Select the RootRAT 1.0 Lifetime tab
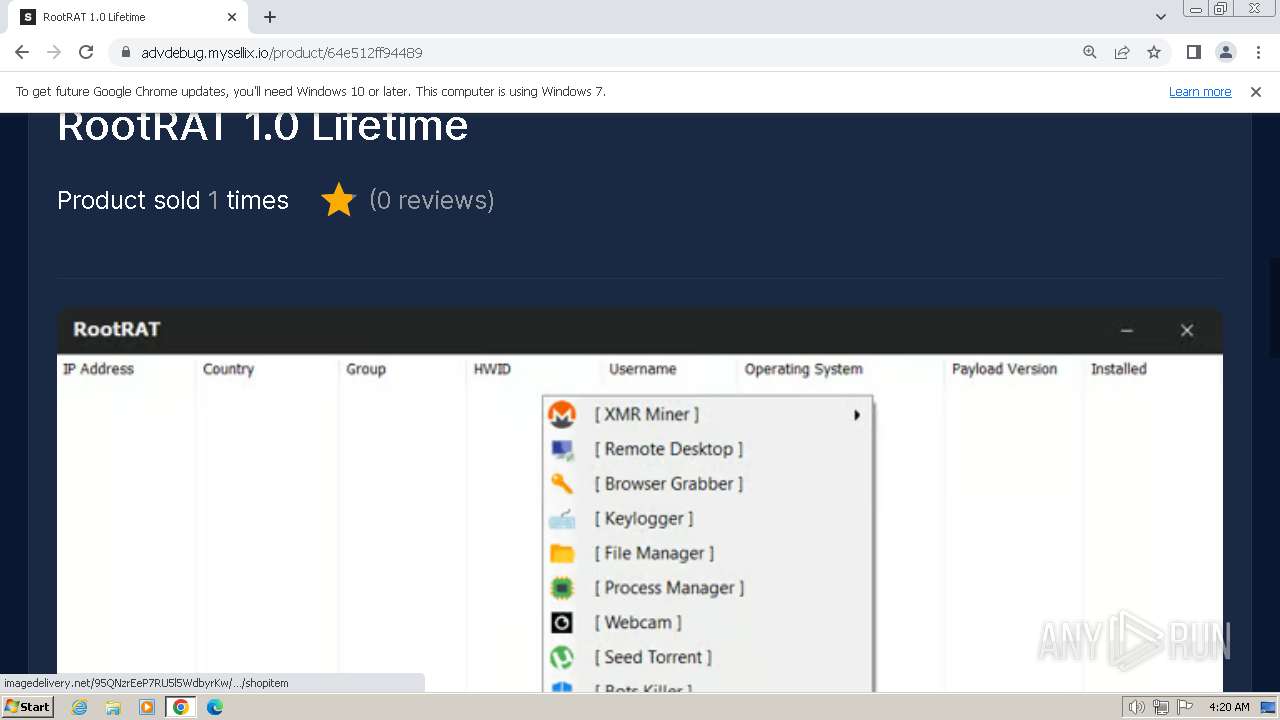 (128, 17)
